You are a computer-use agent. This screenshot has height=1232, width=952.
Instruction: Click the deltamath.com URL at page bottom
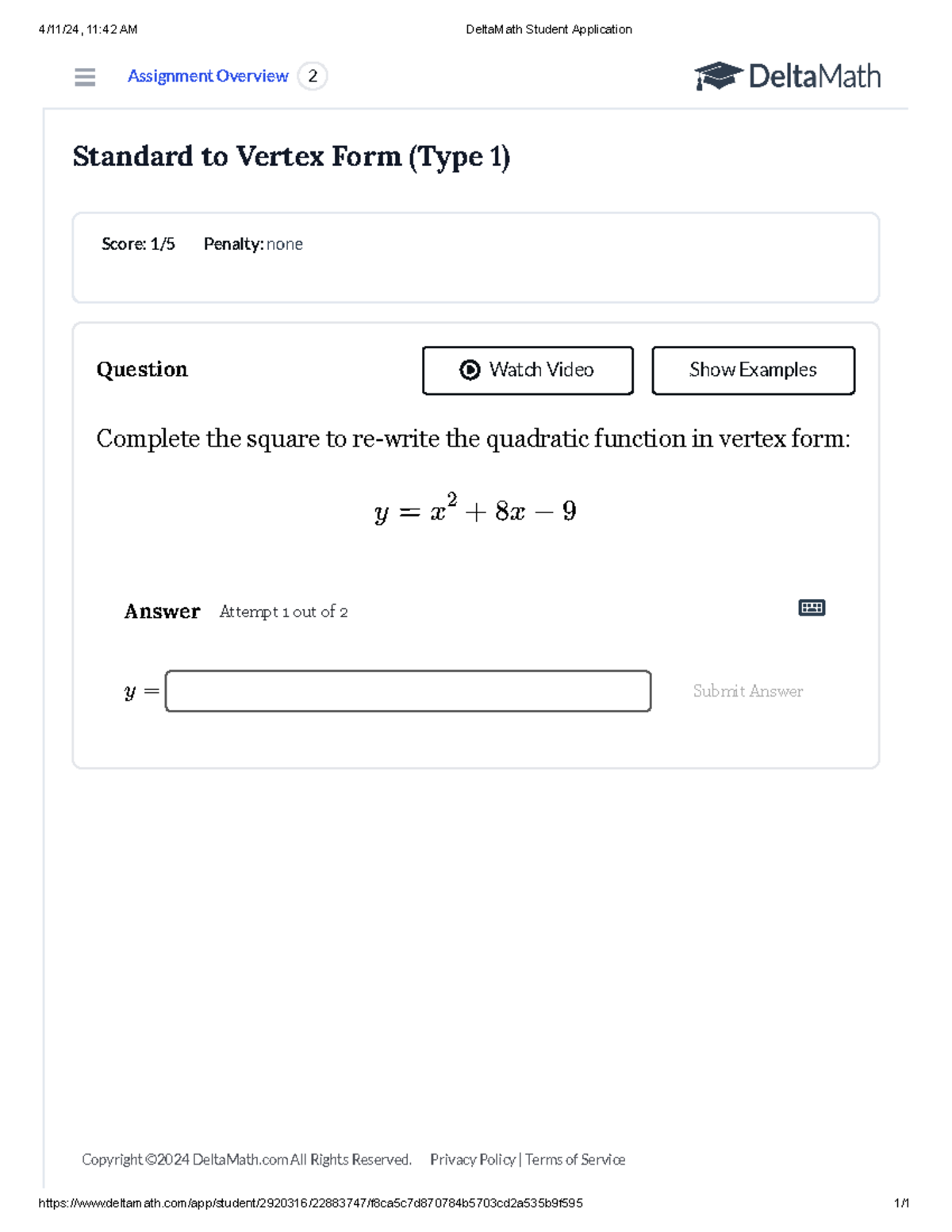tap(311, 1203)
